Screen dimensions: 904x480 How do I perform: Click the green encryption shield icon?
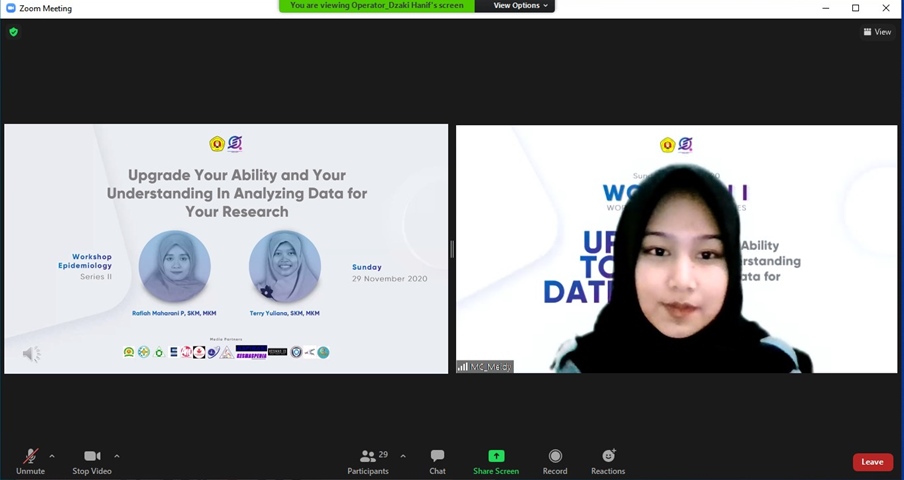pyautogui.click(x=13, y=32)
